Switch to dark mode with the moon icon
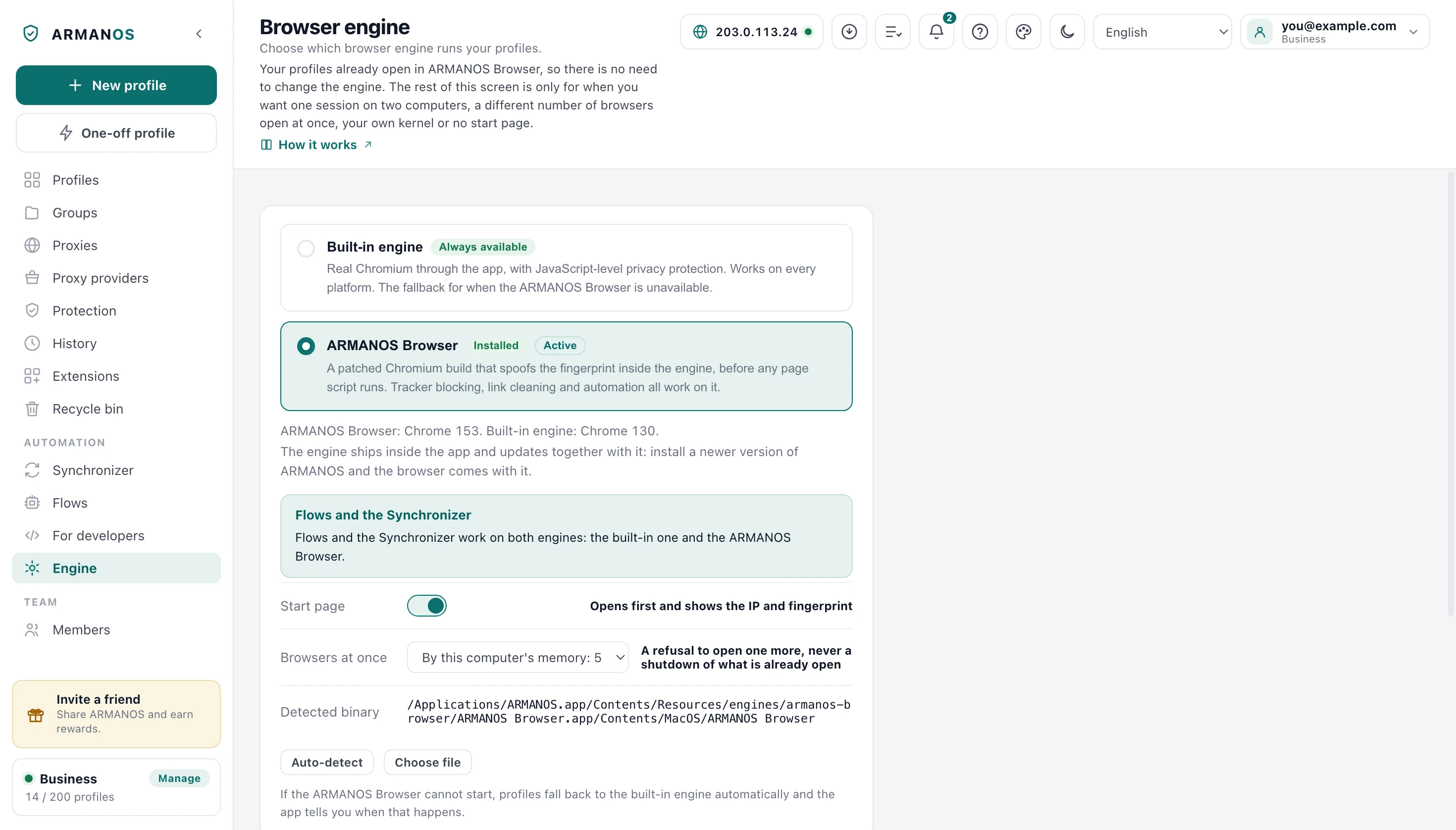This screenshot has height=830, width=1456. 1067,32
